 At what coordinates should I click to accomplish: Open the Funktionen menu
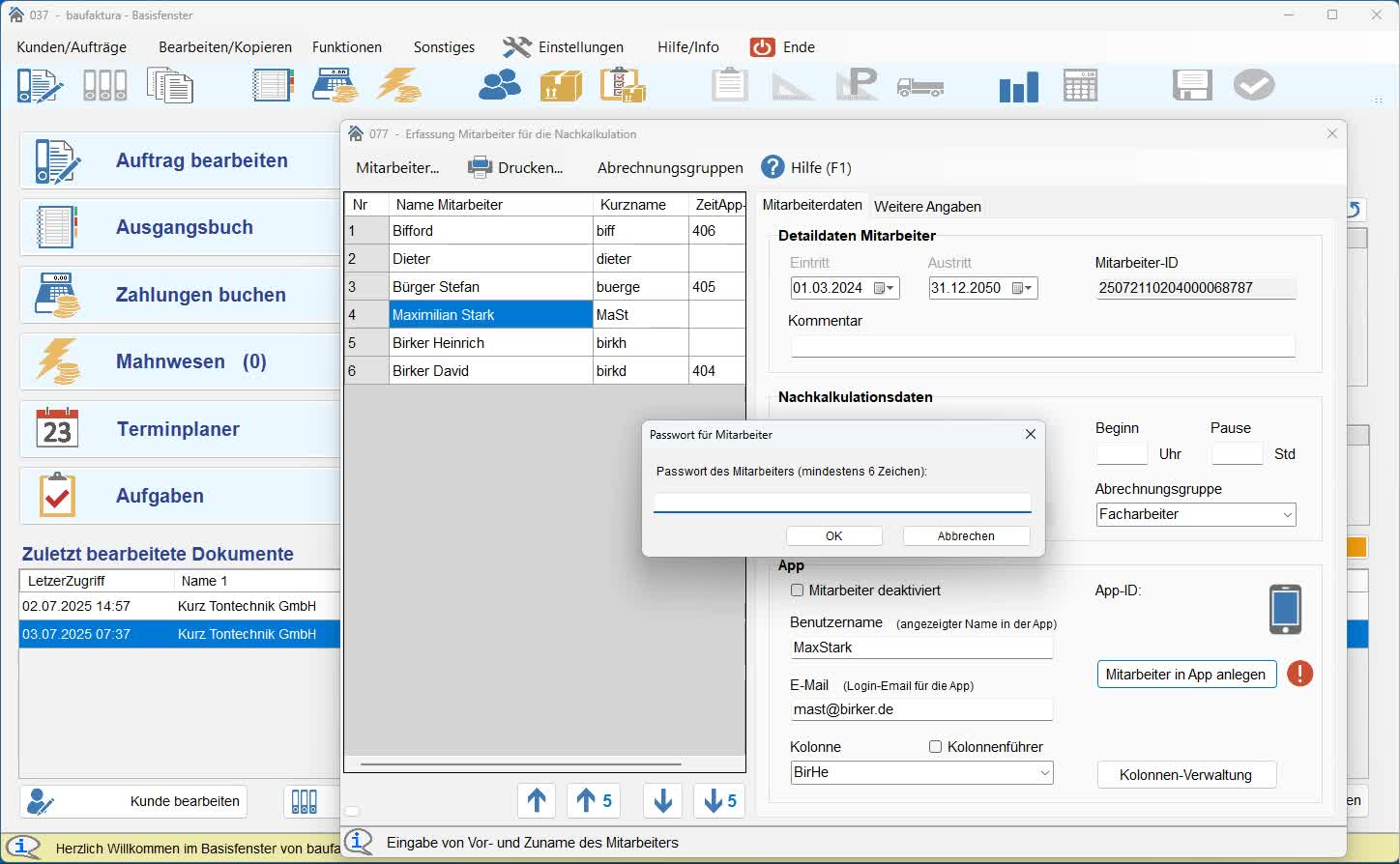coord(346,47)
